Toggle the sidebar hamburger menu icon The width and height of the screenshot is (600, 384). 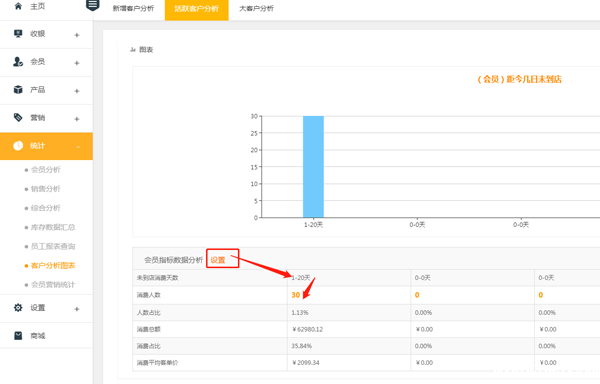pyautogui.click(x=93, y=5)
